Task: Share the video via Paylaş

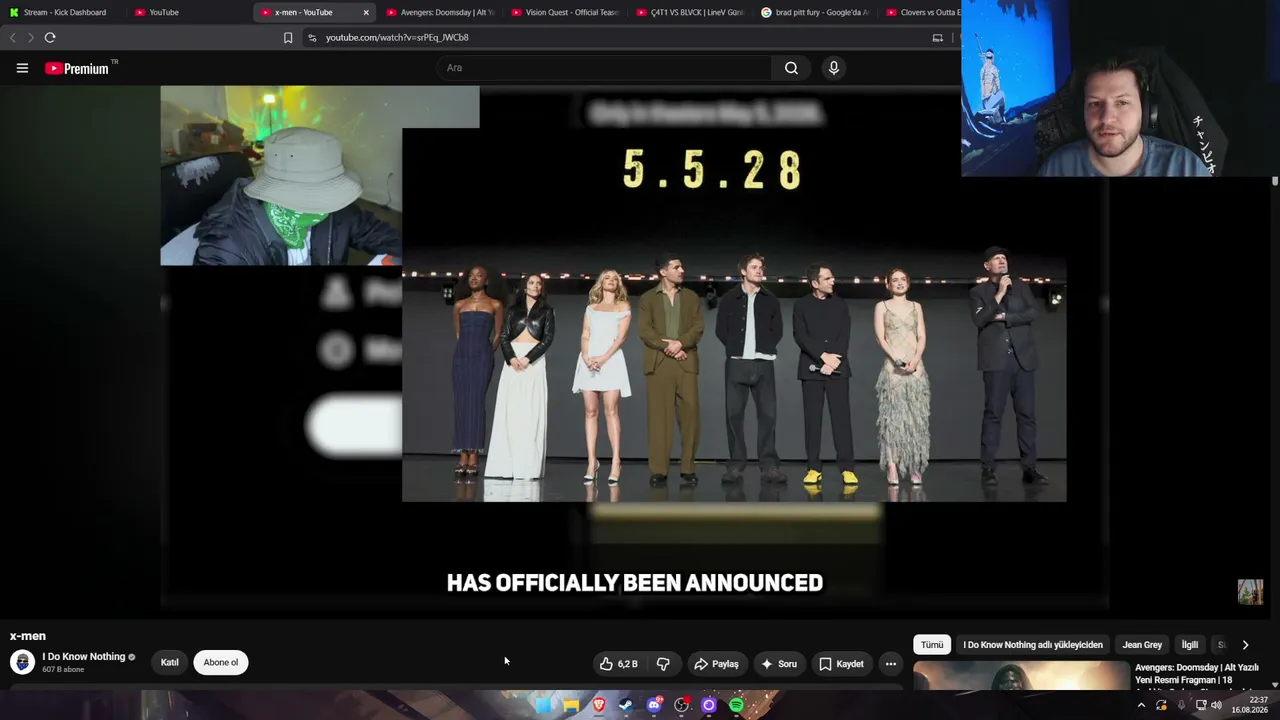Action: [x=716, y=664]
